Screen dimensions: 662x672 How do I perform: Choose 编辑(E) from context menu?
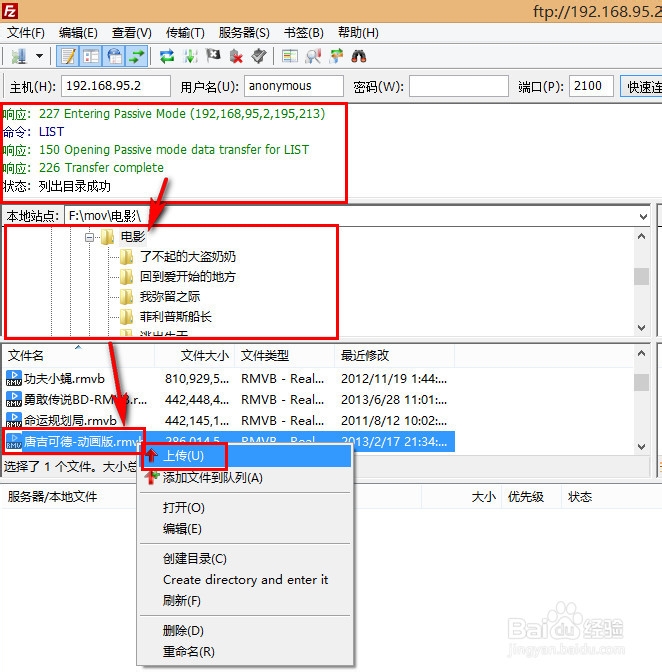(x=246, y=529)
